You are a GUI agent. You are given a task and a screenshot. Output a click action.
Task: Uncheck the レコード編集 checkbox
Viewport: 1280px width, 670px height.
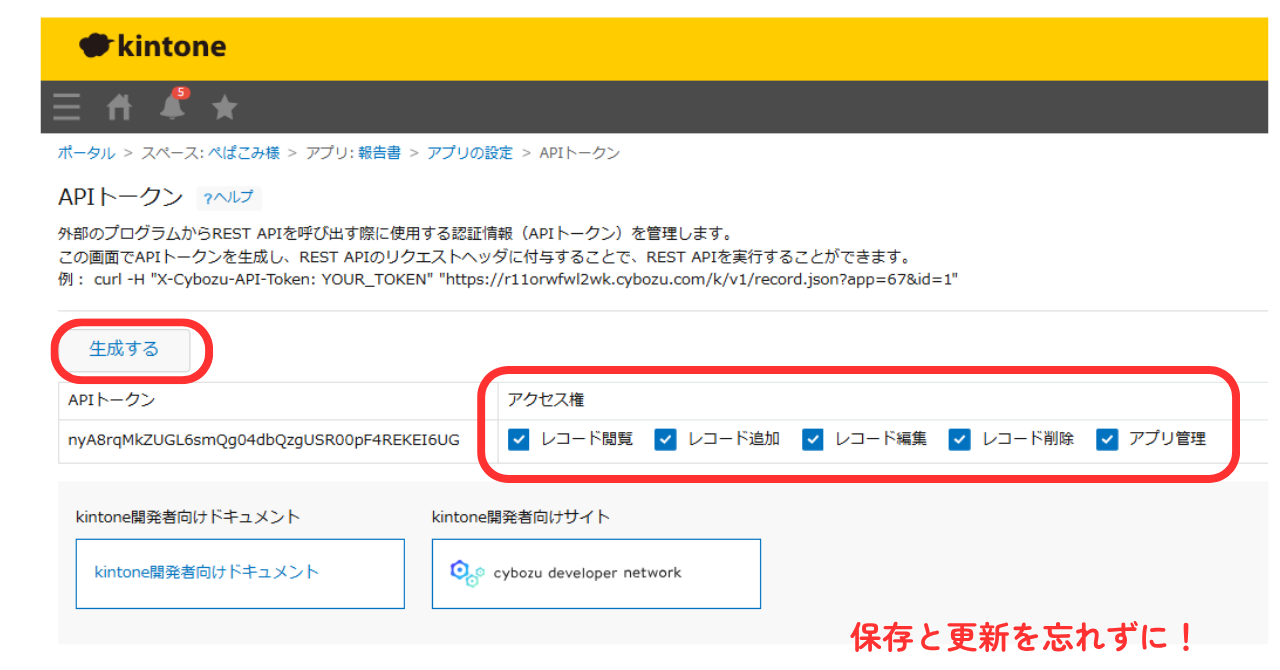click(812, 439)
